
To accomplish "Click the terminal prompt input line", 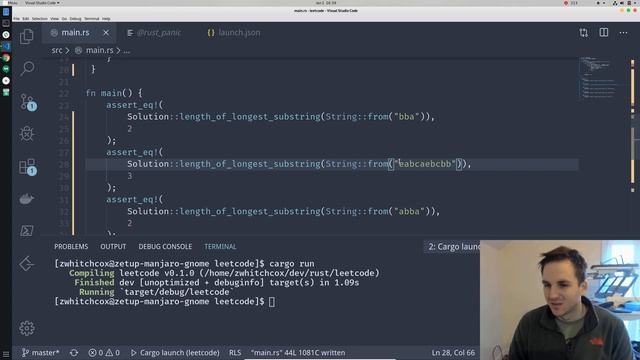I will (163, 302).
